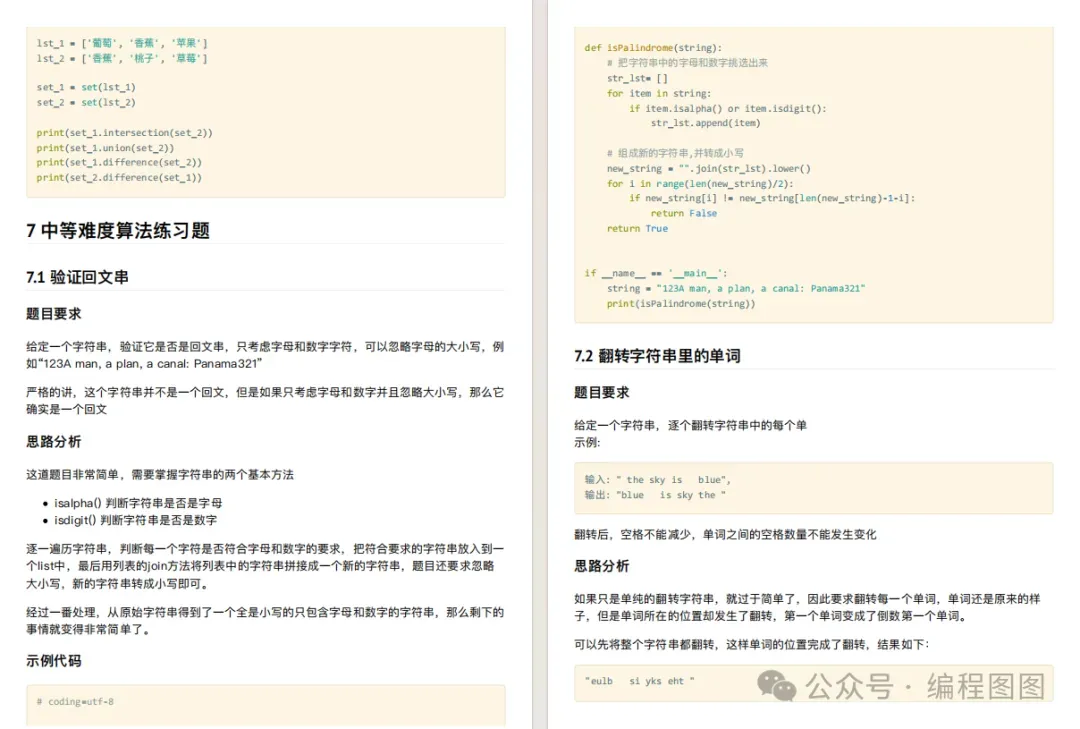The image size is (1080, 729).
Task: Click 'def isPalindrome(string):' code line
Action: [653, 48]
